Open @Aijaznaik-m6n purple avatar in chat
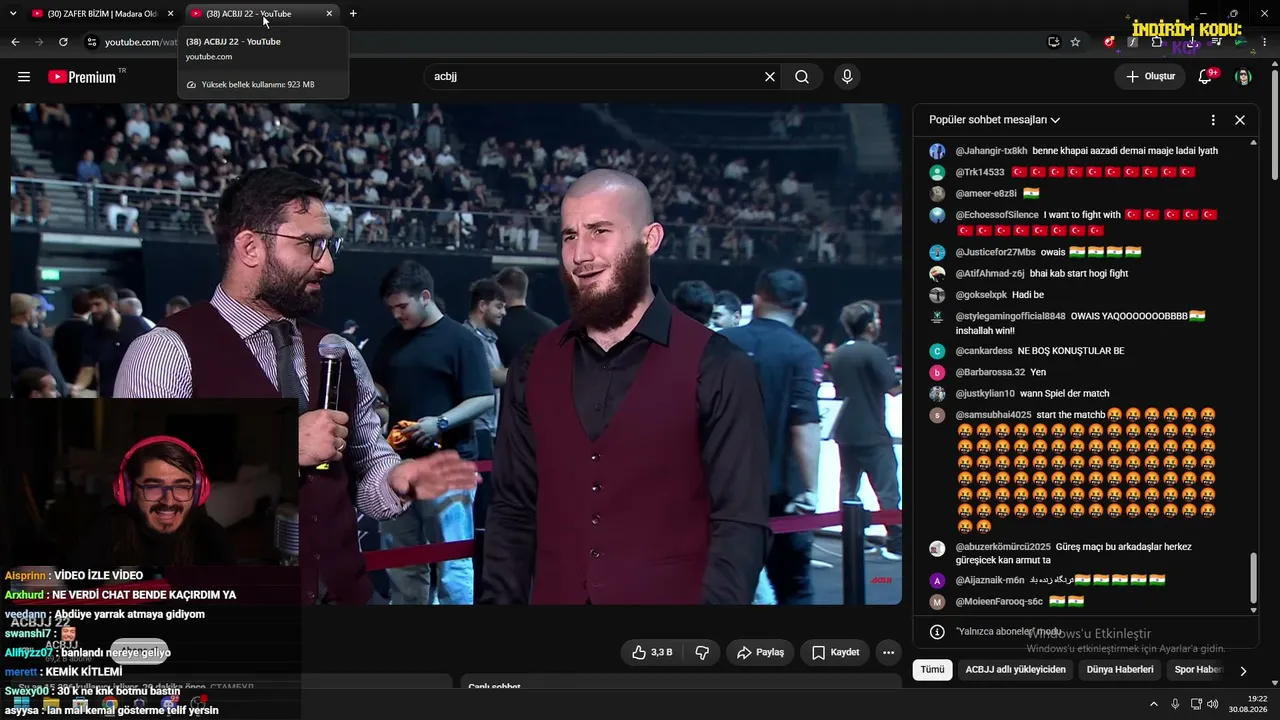Viewport: 1280px width, 720px height. coord(937,580)
